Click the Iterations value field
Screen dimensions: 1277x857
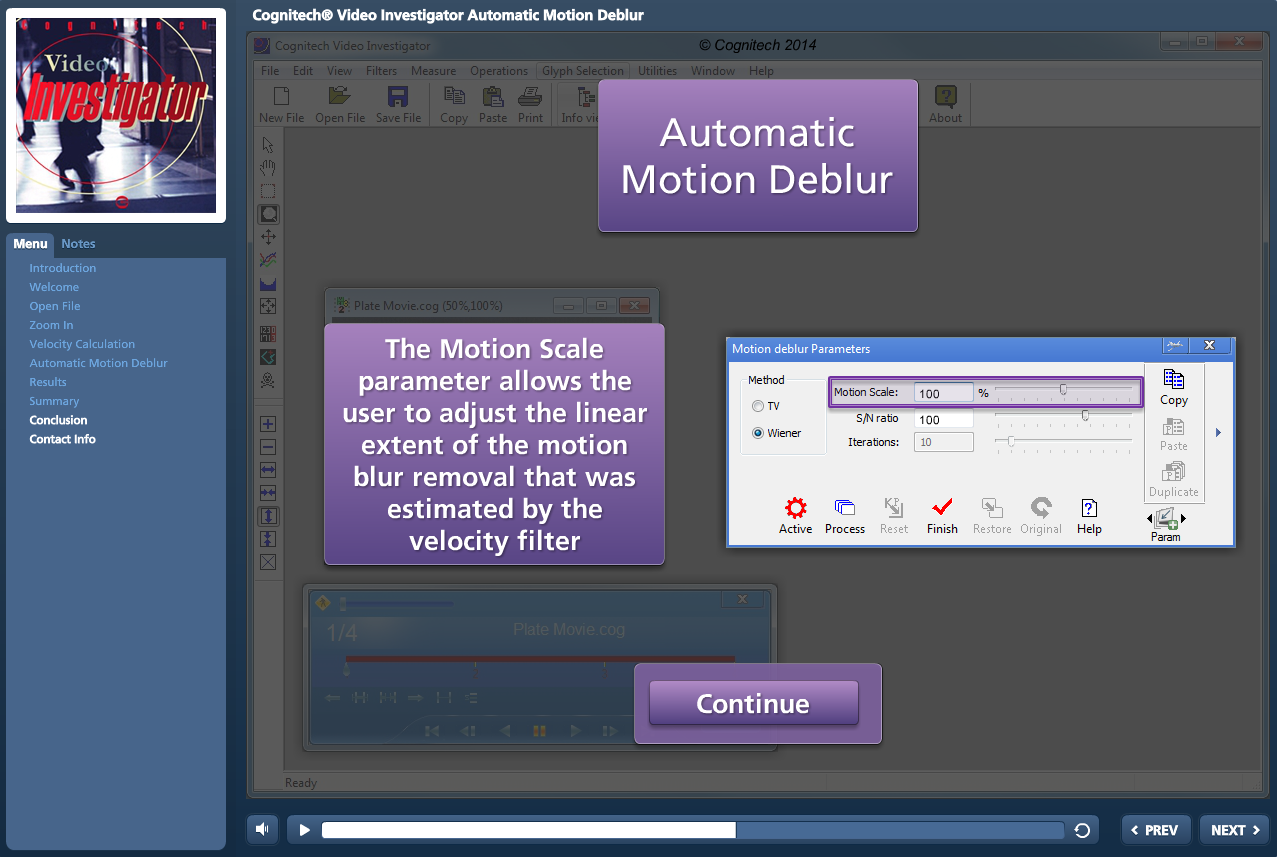point(943,442)
